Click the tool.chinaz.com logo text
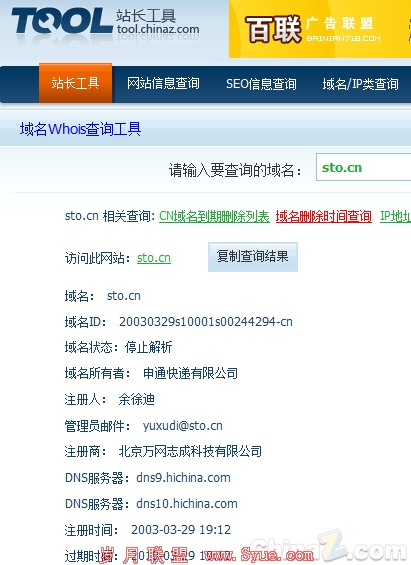411x565 pixels. [x=158, y=29]
